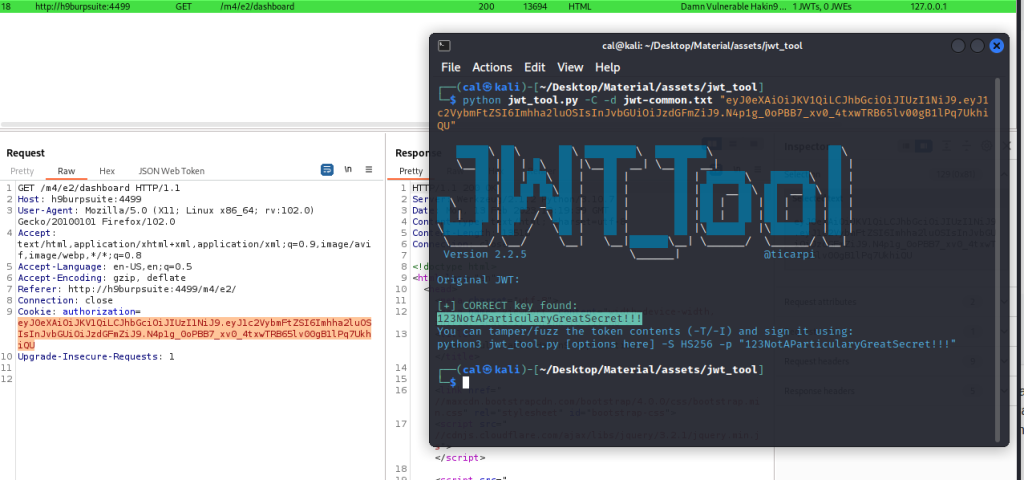This screenshot has height=480, width=1024.
Task: Toggle line wrap icon in Request panel
Action: (327, 170)
